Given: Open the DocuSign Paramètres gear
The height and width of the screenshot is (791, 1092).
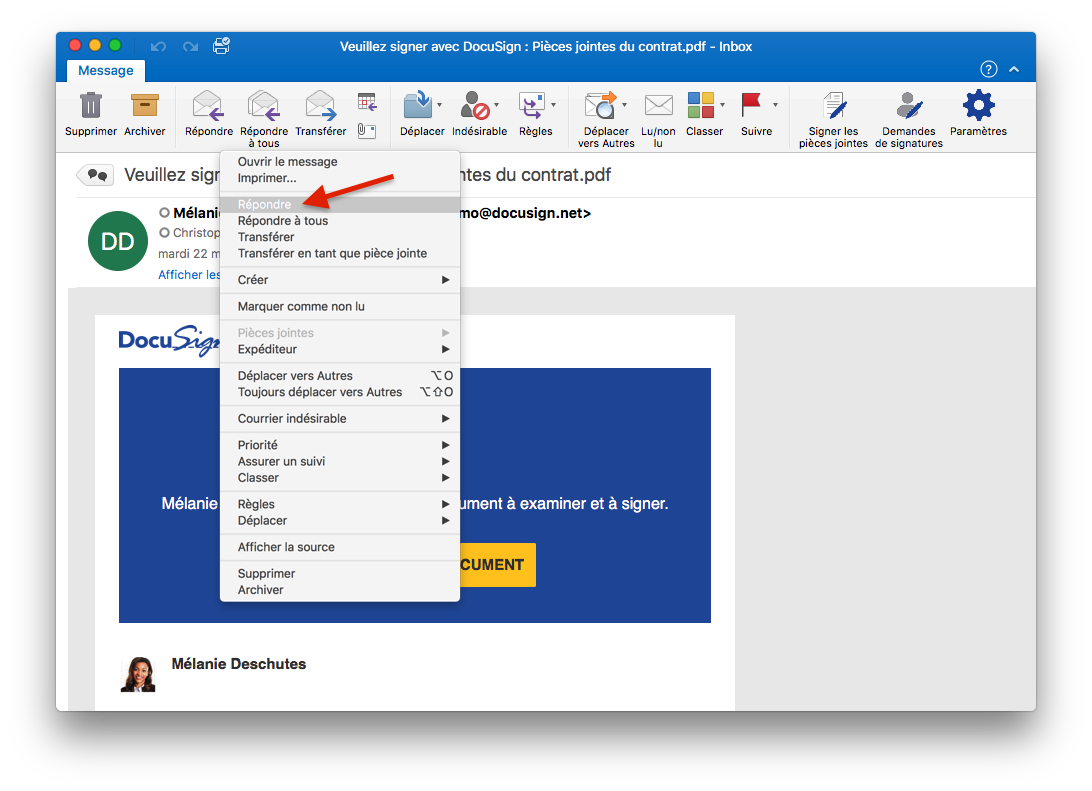Looking at the screenshot, I should tap(978, 106).
